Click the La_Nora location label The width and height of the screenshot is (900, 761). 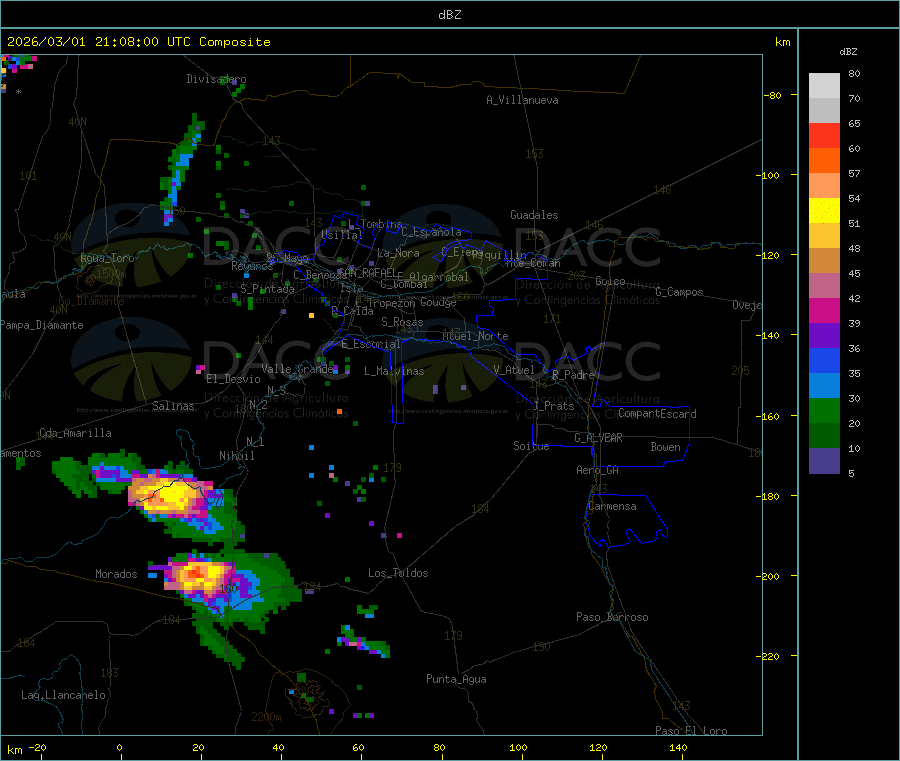pos(398,253)
